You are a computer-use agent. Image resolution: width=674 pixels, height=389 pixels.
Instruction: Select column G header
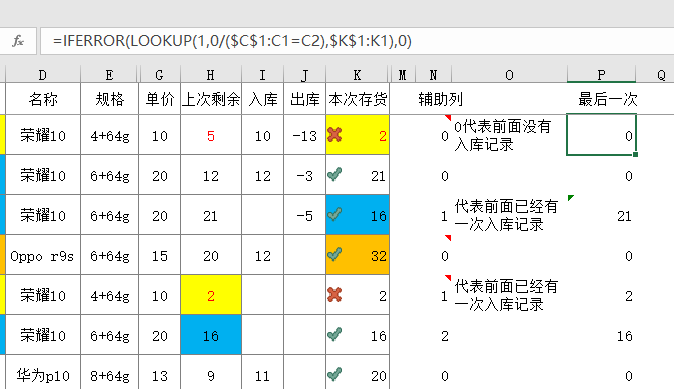click(x=159, y=75)
